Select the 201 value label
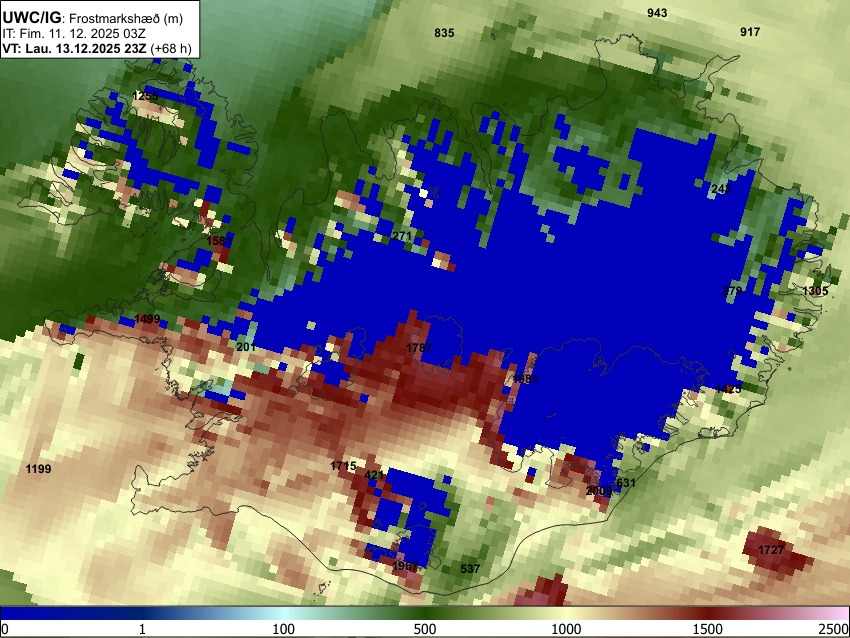Viewport: 850px width, 638px height. pos(246,347)
